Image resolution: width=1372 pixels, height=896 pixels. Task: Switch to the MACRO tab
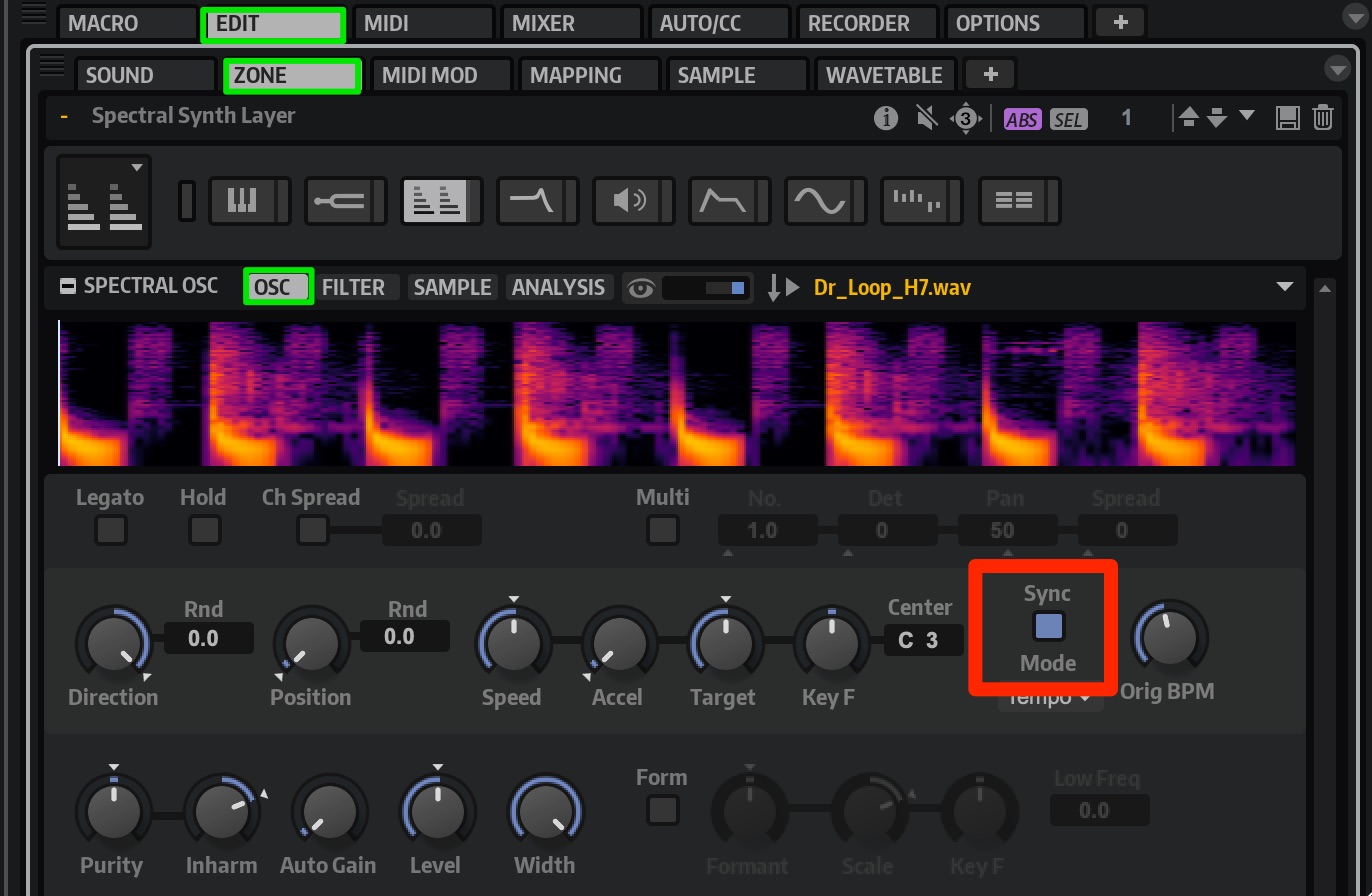(128, 23)
